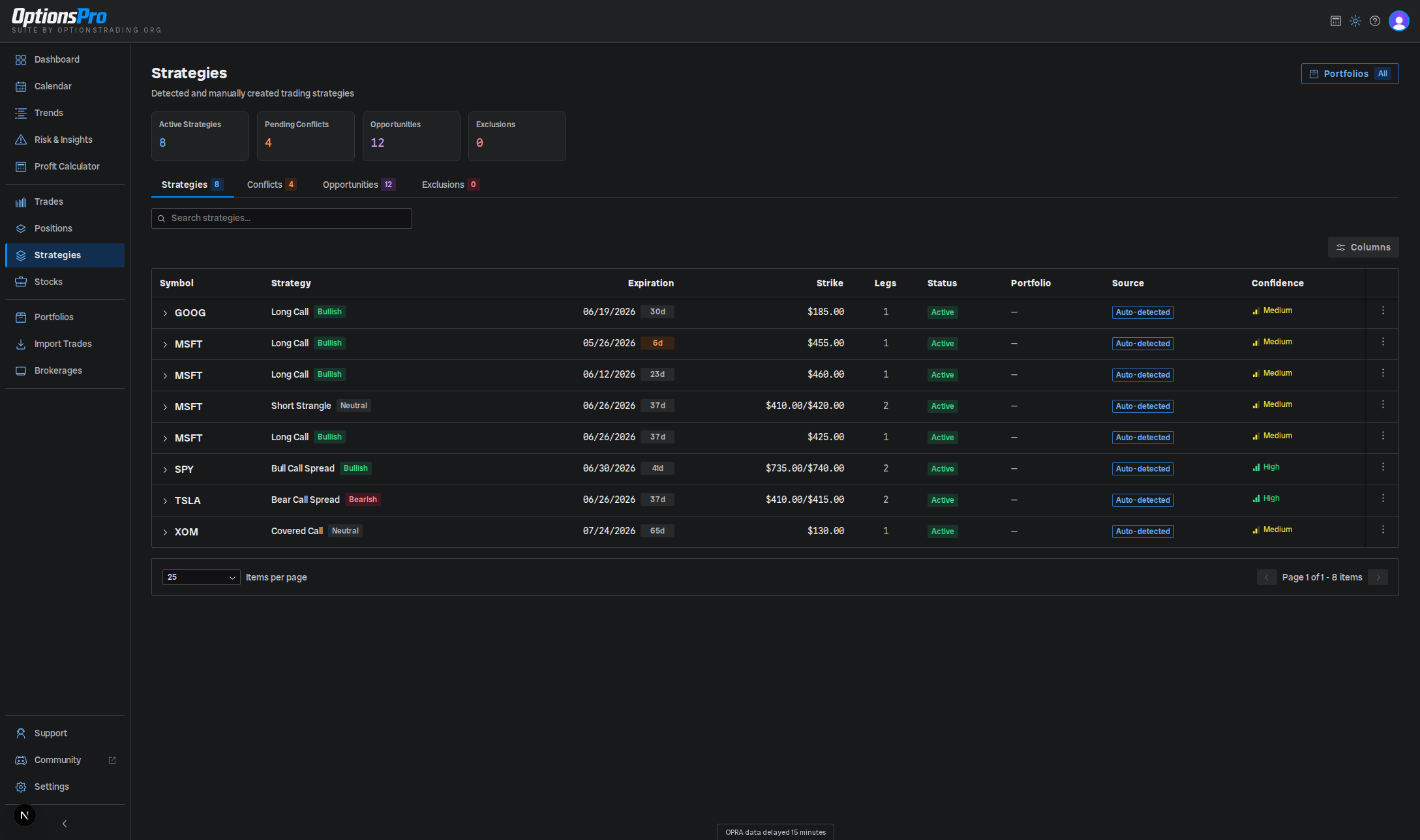The width and height of the screenshot is (1420, 840).
Task: Click the Support person icon
Action: pyautogui.click(x=21, y=734)
